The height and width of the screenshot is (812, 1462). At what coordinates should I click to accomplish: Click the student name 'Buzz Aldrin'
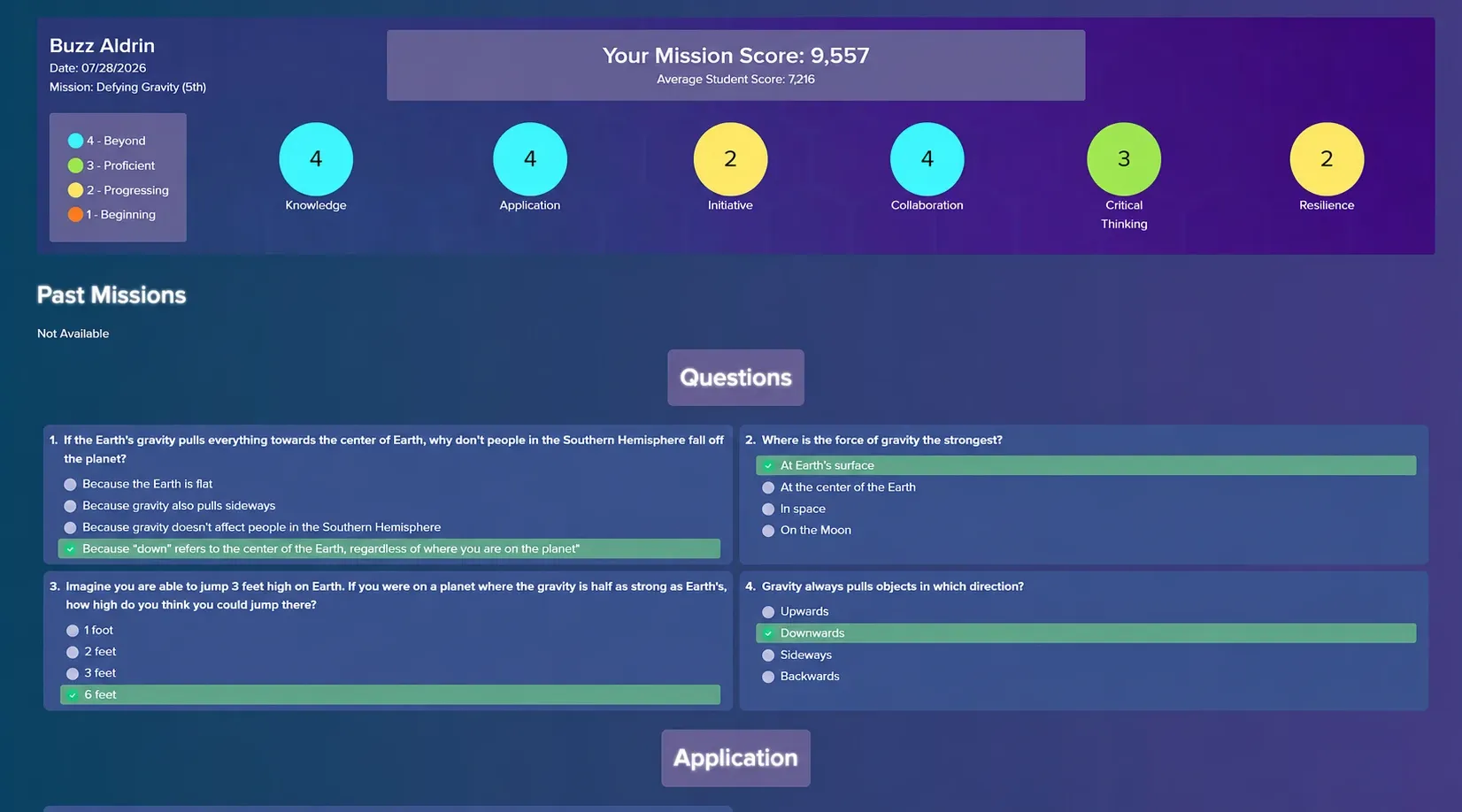click(102, 46)
